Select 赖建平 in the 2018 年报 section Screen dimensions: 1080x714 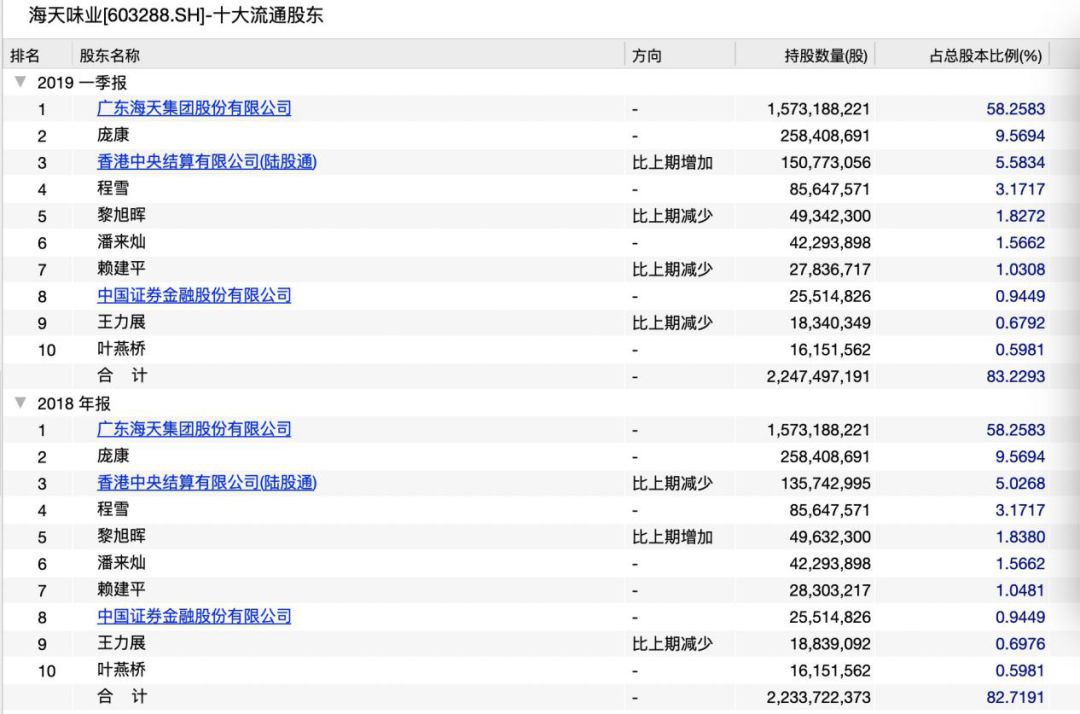121,589
